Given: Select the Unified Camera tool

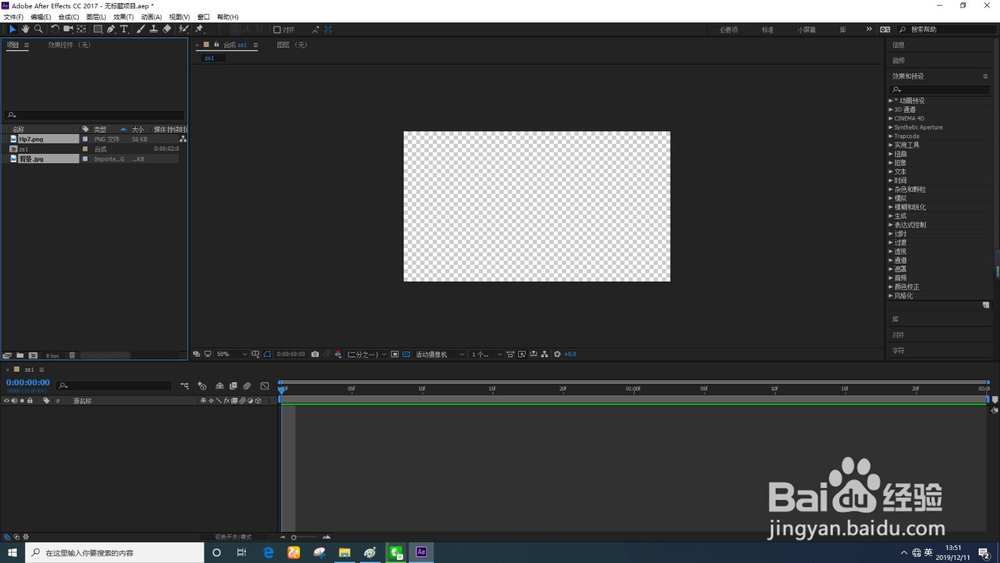Looking at the screenshot, I should coord(68,29).
